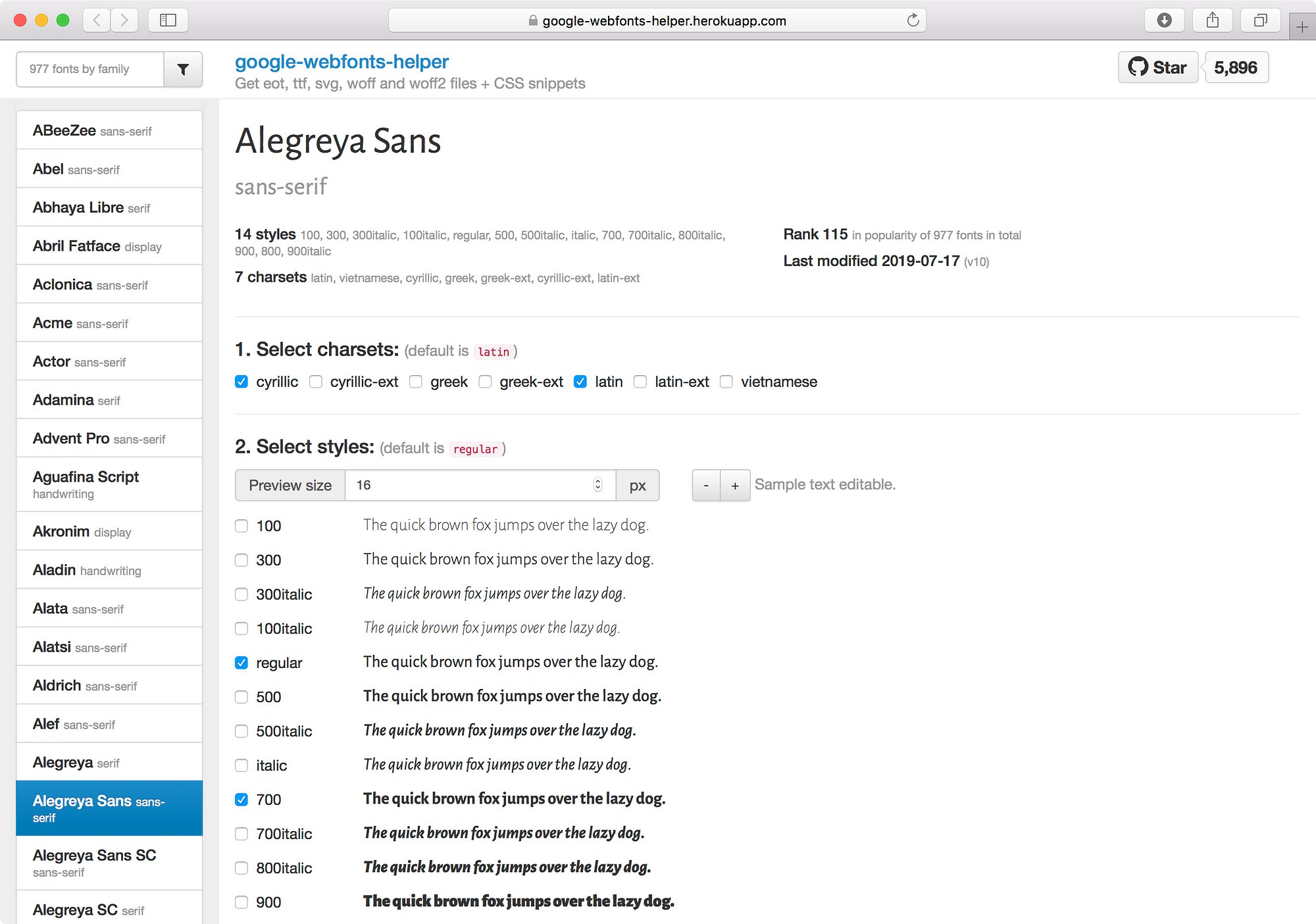The image size is (1316, 924).
Task: Uncheck the regular style checkbox
Action: tap(241, 663)
